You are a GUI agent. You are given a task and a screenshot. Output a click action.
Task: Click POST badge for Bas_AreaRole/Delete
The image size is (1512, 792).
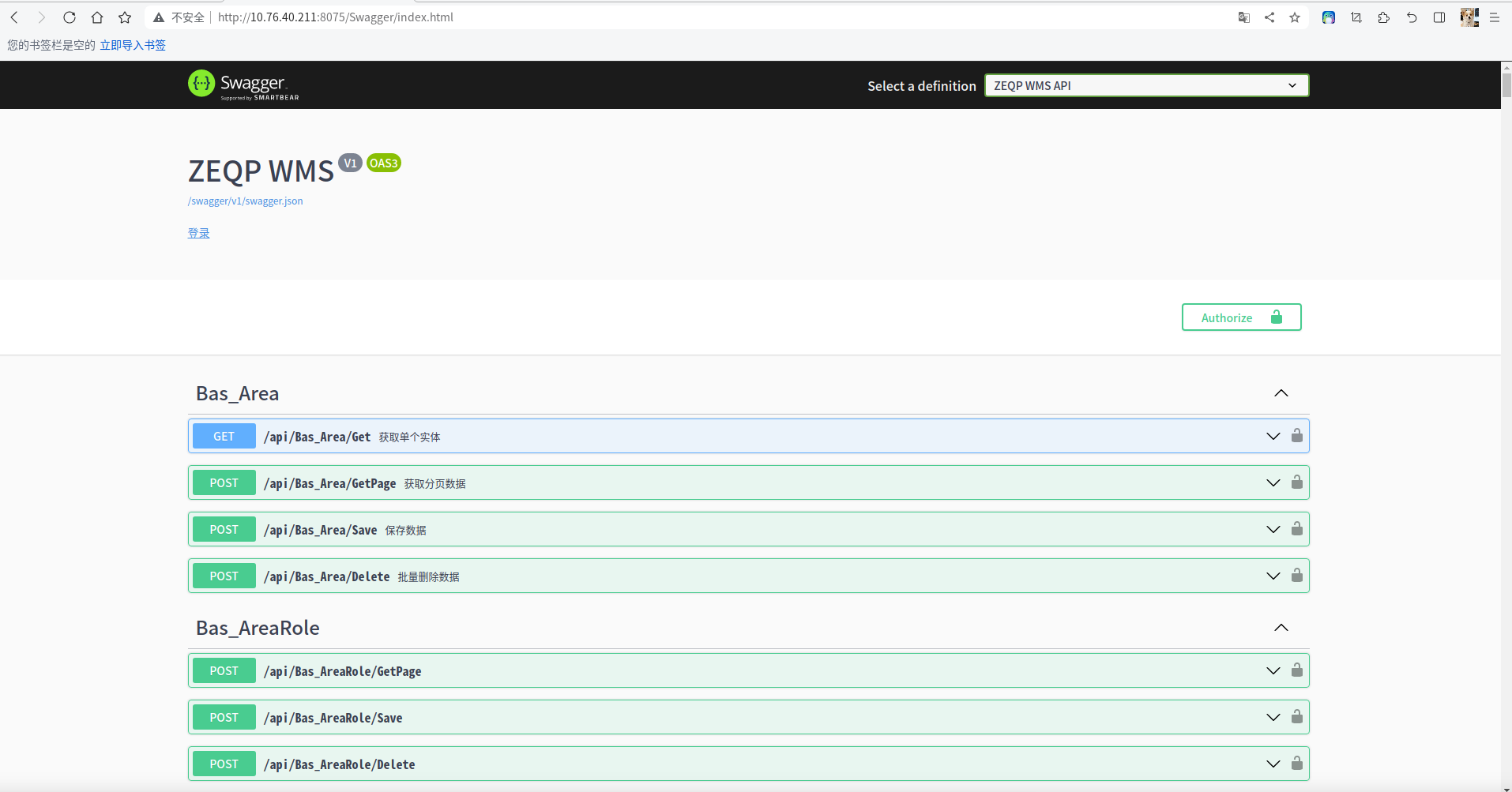pos(224,764)
